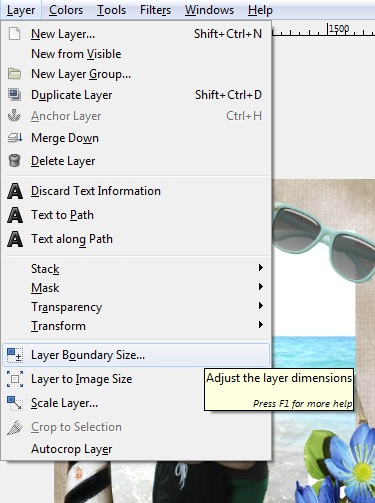Choose Merge Down menu entry
Screen dimensions: 375x503
[136, 138]
